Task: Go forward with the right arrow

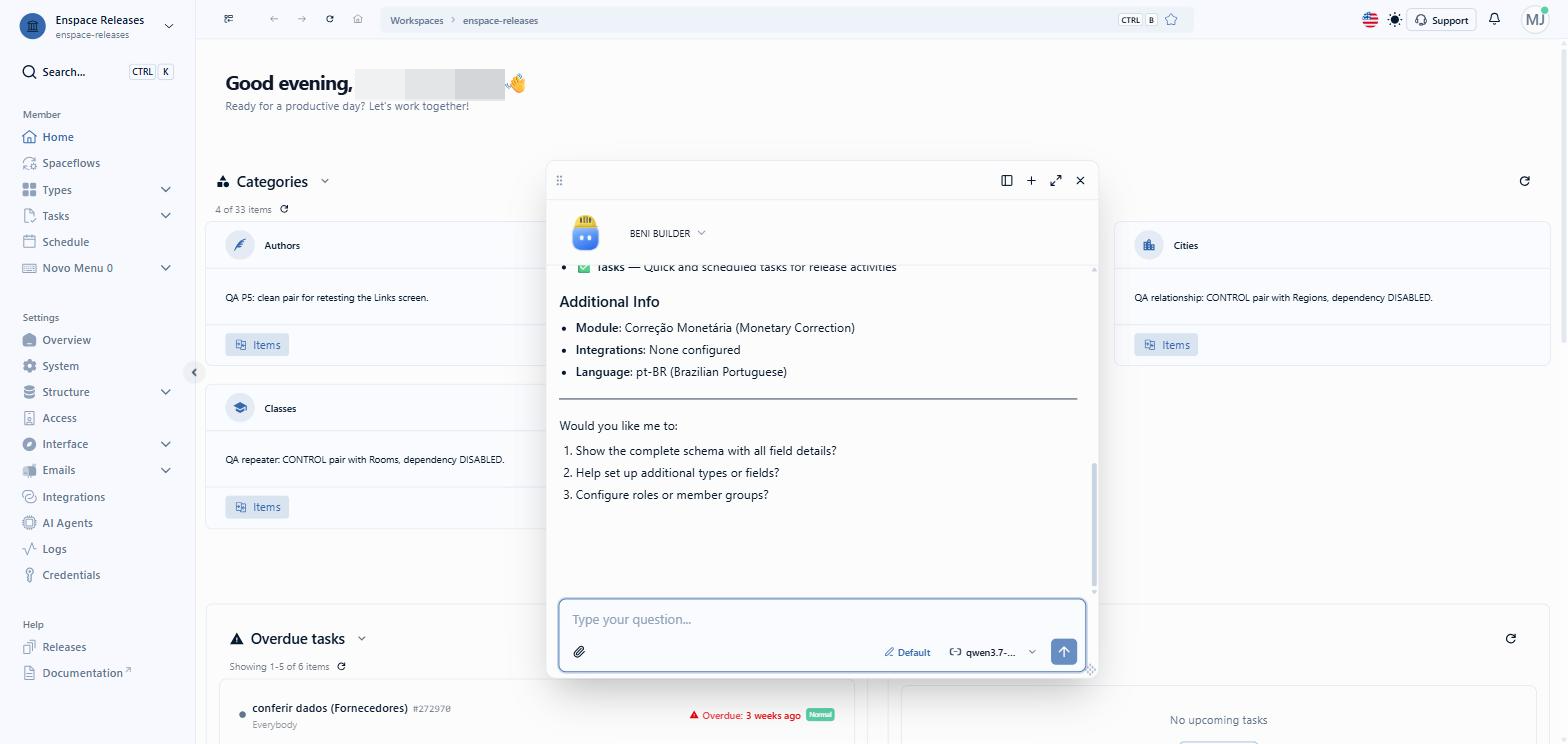Action: (302, 19)
